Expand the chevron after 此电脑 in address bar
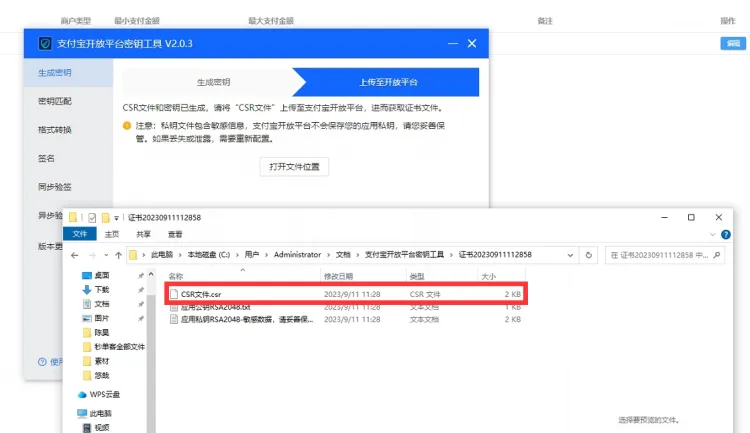This screenshot has height=433, width=750. tap(180, 255)
